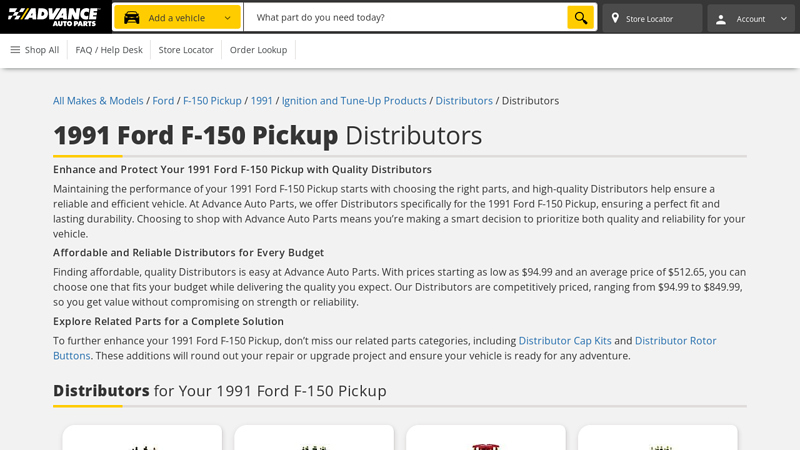This screenshot has height=450, width=800.
Task: Type in the part search field
Action: [405, 18]
